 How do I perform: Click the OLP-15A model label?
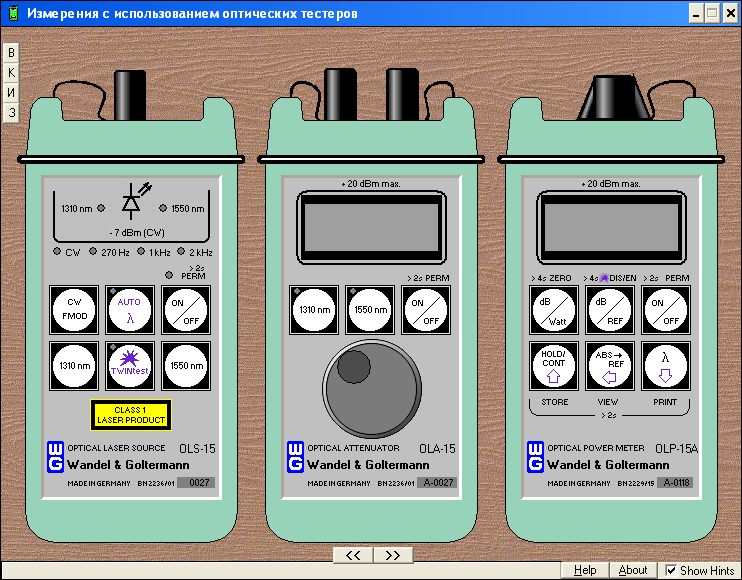[x=677, y=448]
